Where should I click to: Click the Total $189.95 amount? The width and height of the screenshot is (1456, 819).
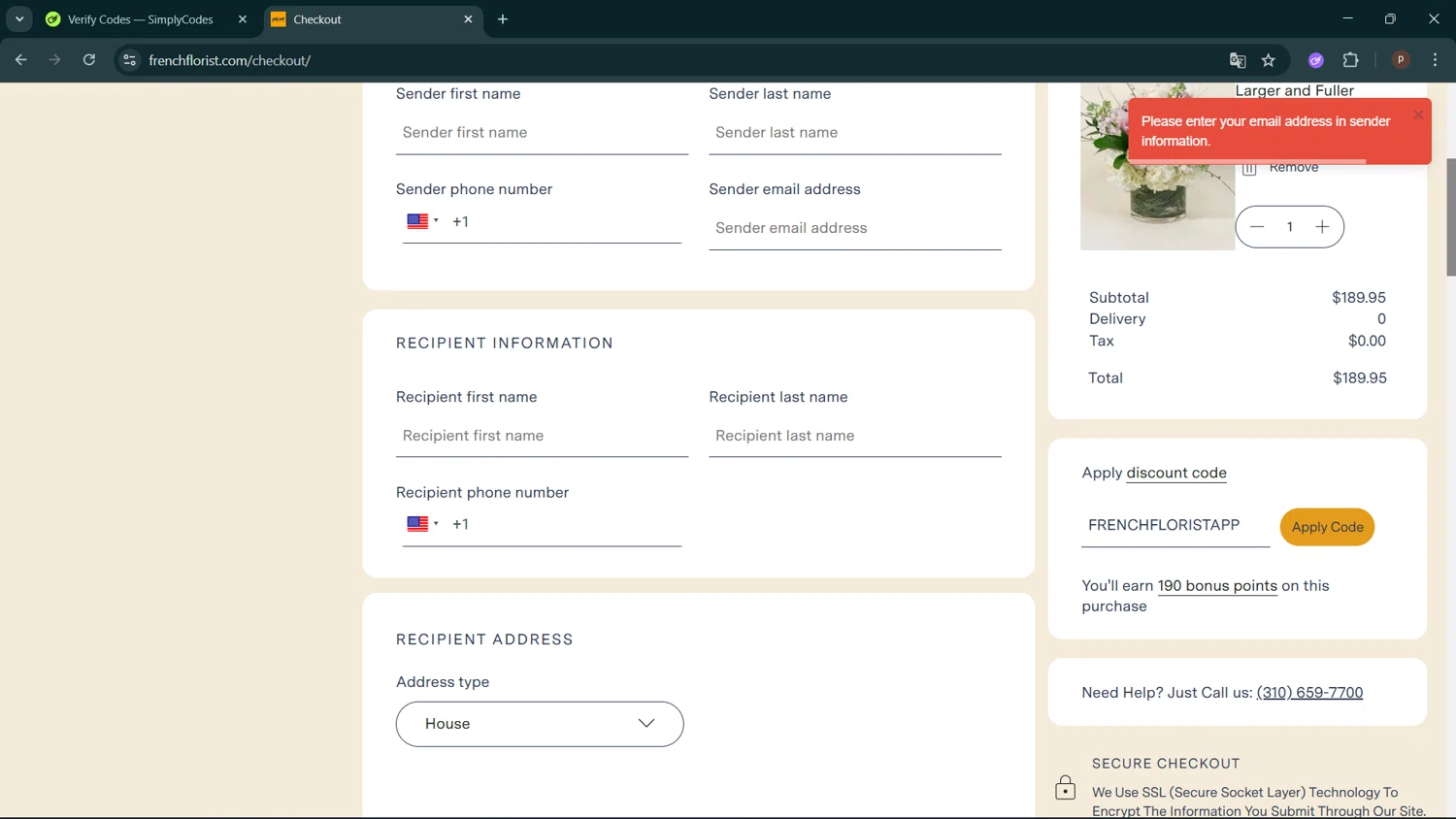1359,377
